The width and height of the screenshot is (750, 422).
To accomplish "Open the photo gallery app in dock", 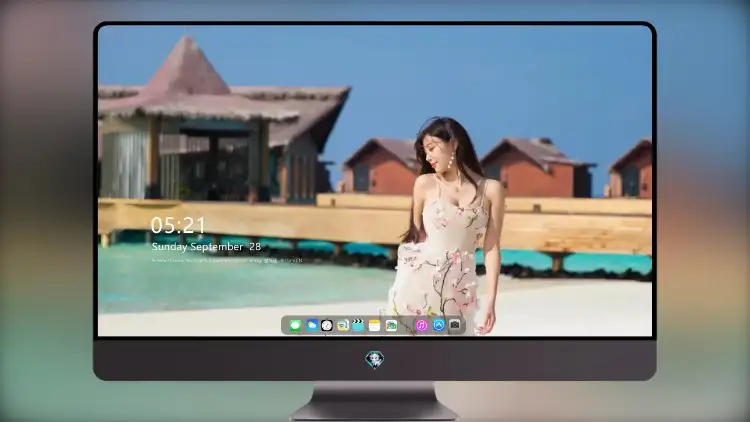I will point(391,325).
